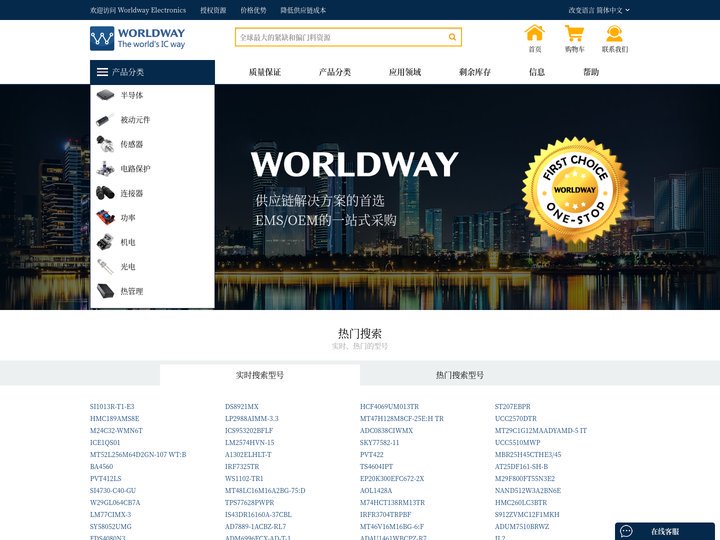Open part SKY77582-11

click(x=379, y=442)
